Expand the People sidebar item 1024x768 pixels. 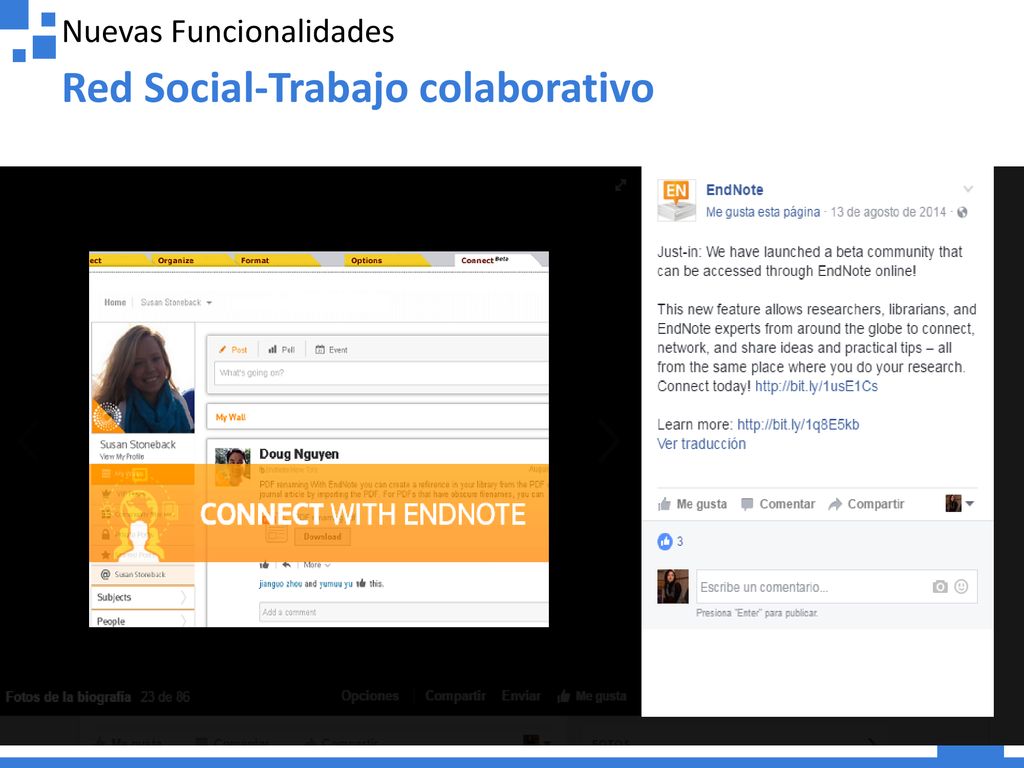(142, 620)
